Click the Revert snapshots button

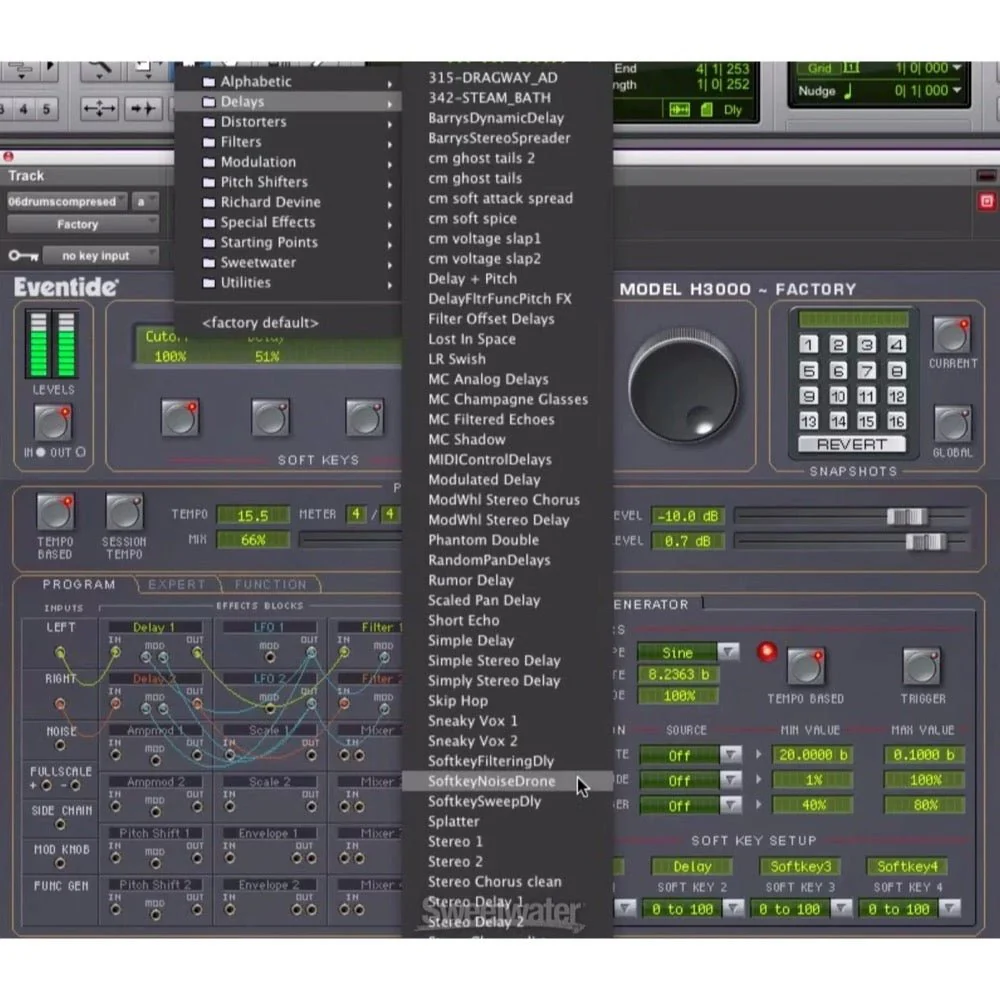coord(851,444)
